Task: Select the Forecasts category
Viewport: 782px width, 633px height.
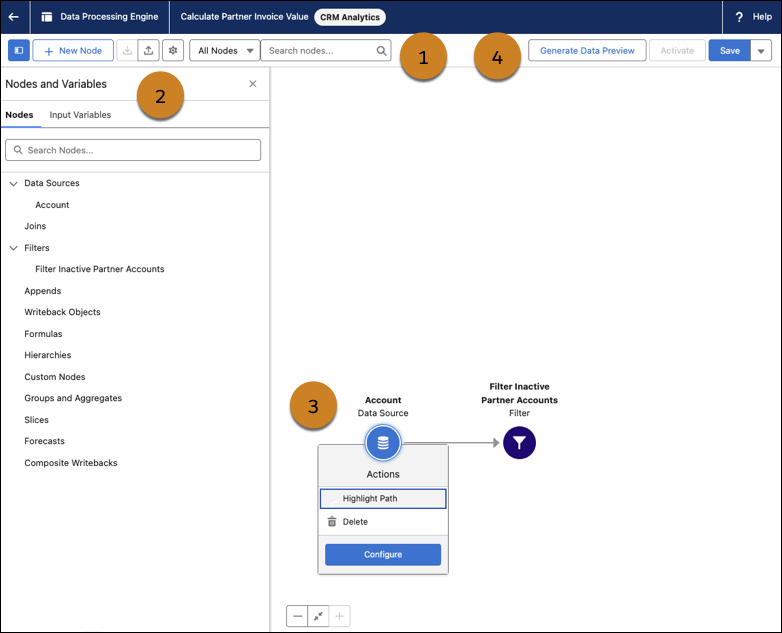Action: [44, 441]
